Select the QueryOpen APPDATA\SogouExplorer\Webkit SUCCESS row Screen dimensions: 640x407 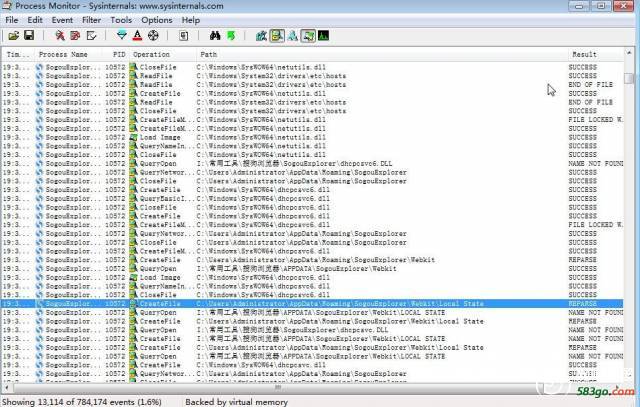tap(312, 269)
